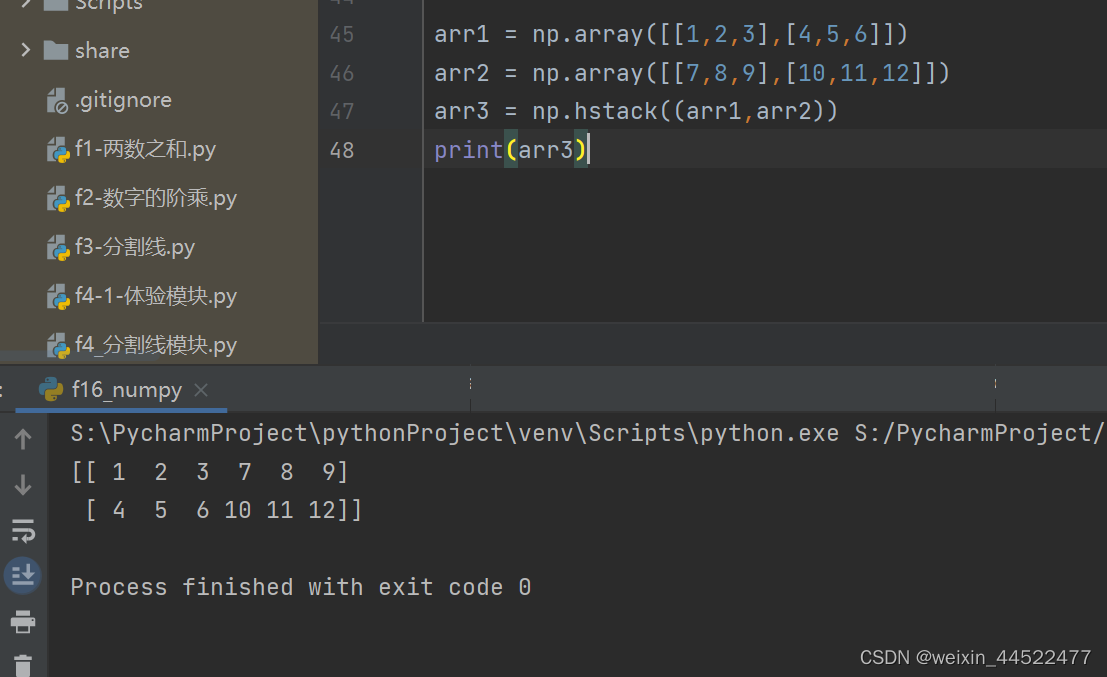The height and width of the screenshot is (677, 1107).
Task: Click on arr3 = np.hstack code line
Action: (x=635, y=112)
